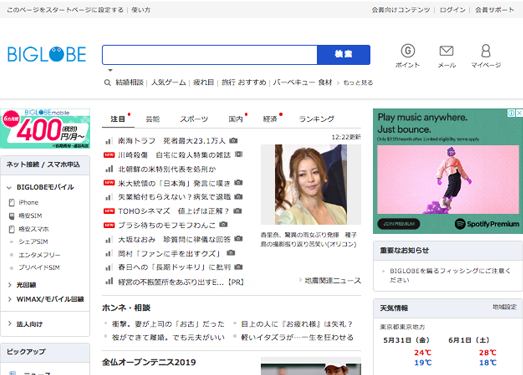Close the Spotify advertisement
Image resolution: width=523 pixels, height=375 pixels.
(519, 113)
